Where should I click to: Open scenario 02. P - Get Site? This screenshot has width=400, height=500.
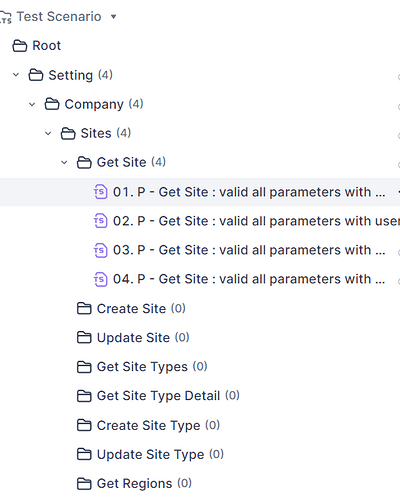tap(247, 221)
